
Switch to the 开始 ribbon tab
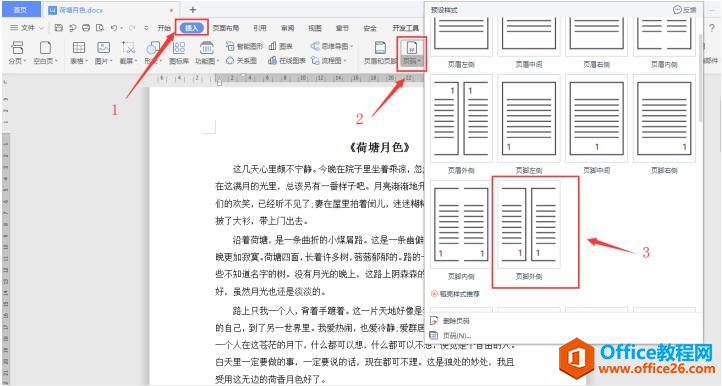point(164,28)
